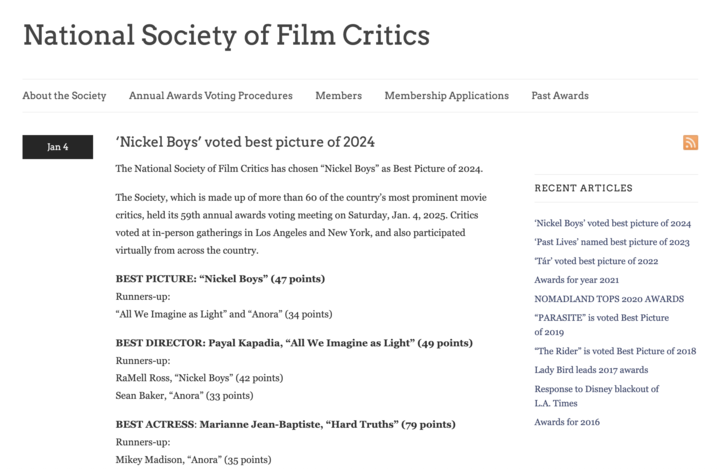Screen dimensions: 720x469
Task: Select Membership Applications in navigation
Action: 447,96
